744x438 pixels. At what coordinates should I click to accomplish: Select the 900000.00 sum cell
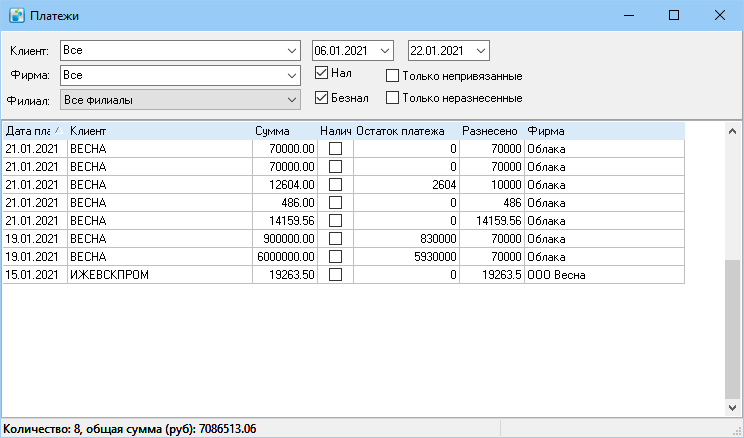(285, 239)
